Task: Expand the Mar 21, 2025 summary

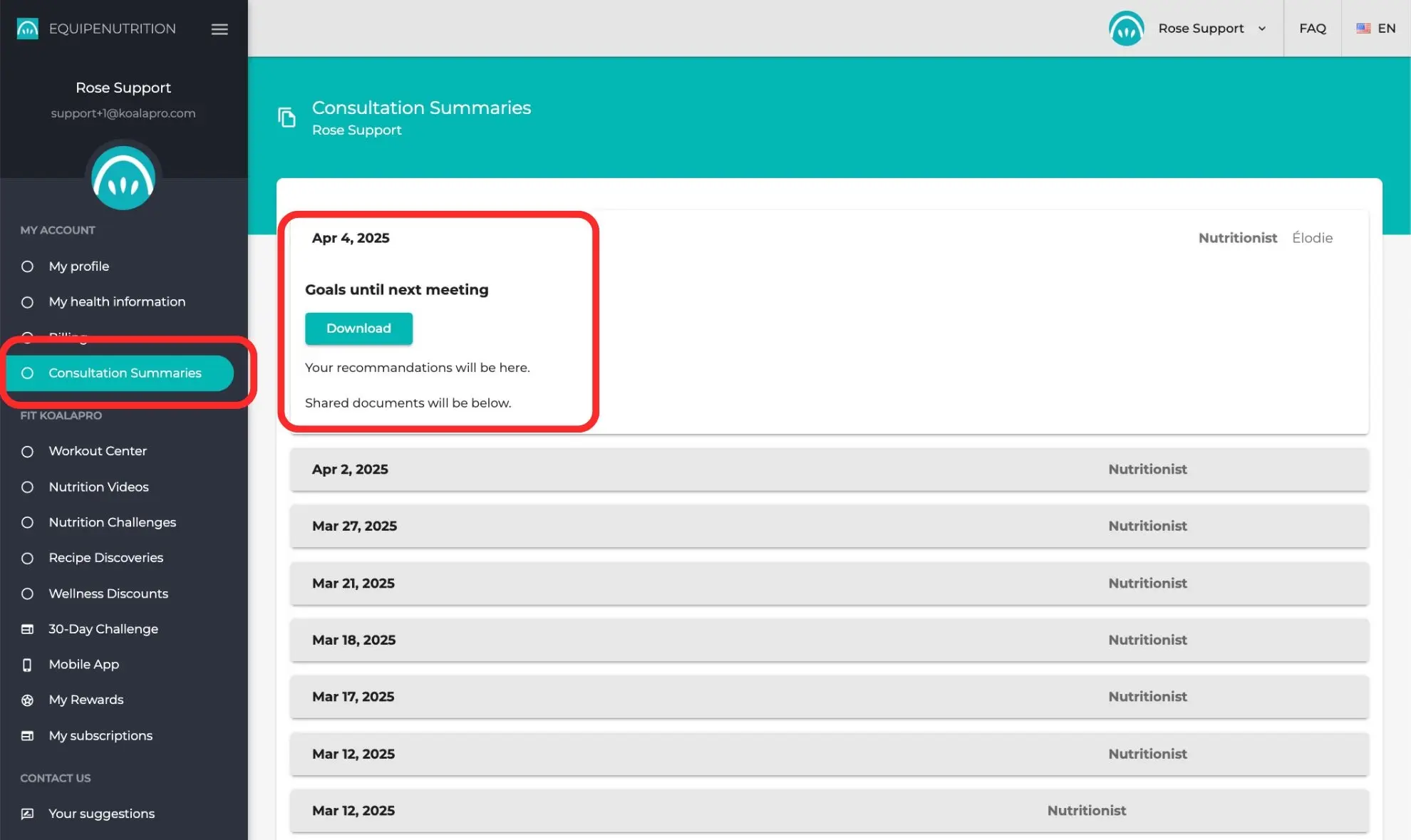Action: 829,584
